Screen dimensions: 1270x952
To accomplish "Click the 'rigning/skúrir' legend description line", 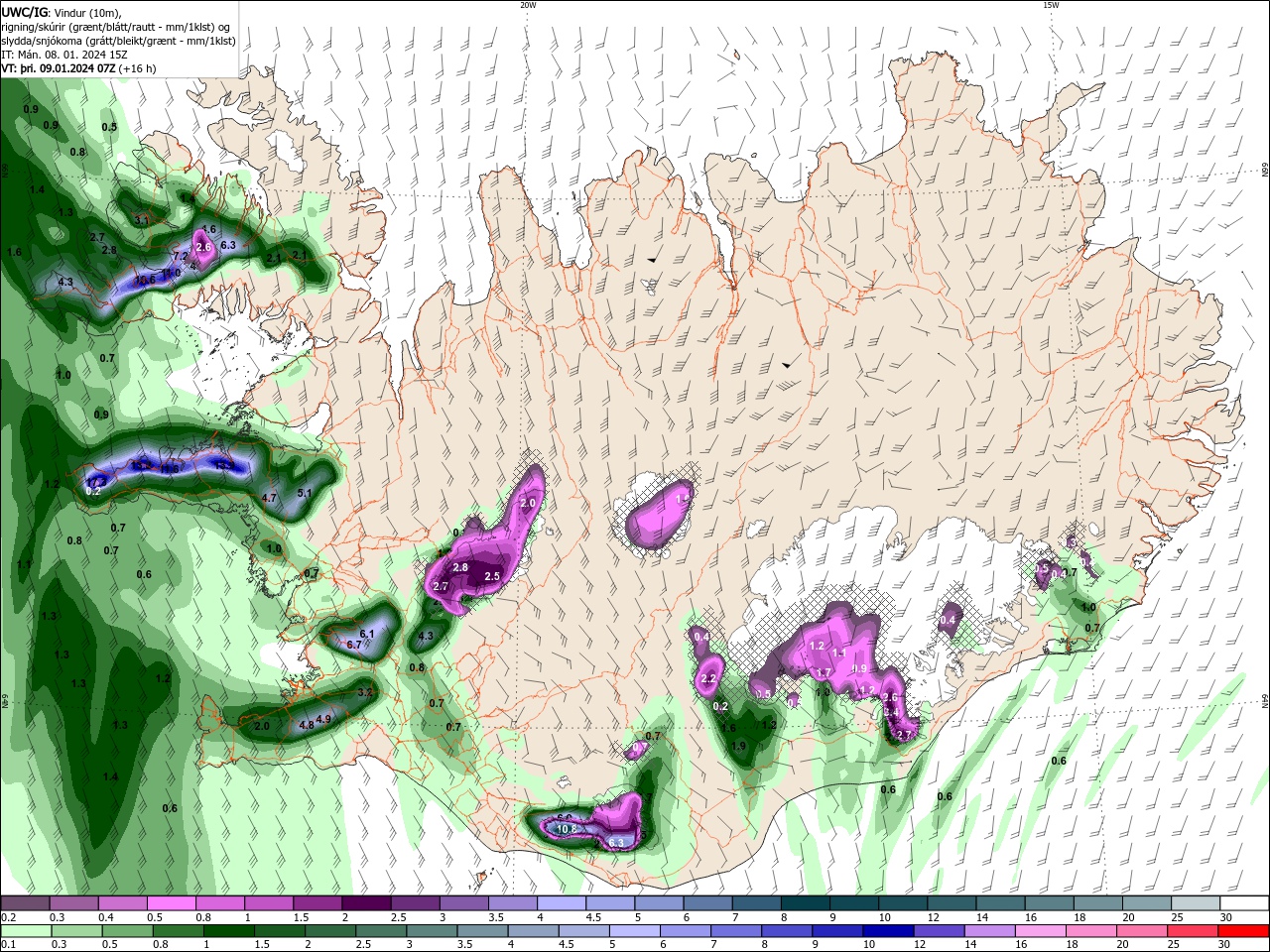I will click(116, 27).
